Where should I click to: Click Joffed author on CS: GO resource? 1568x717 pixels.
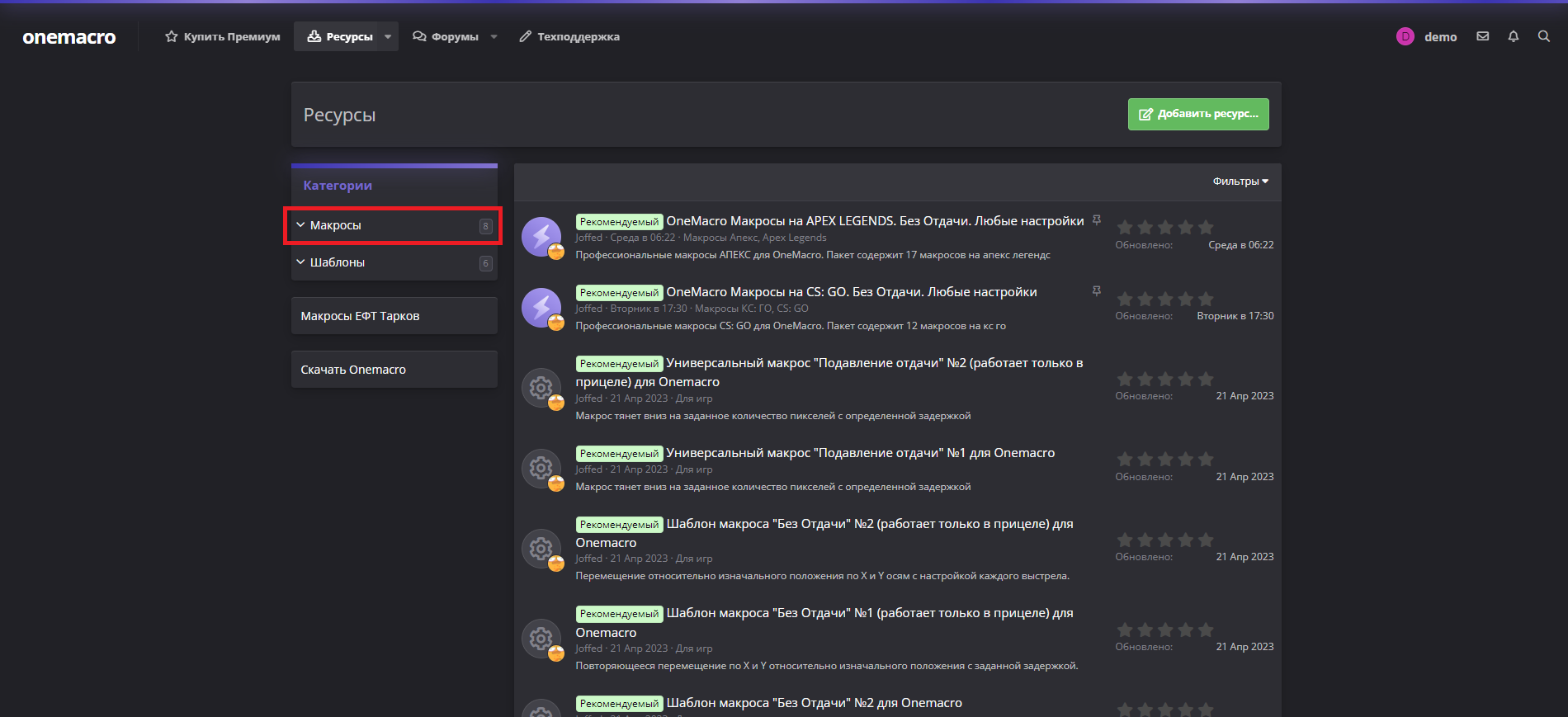click(x=589, y=309)
